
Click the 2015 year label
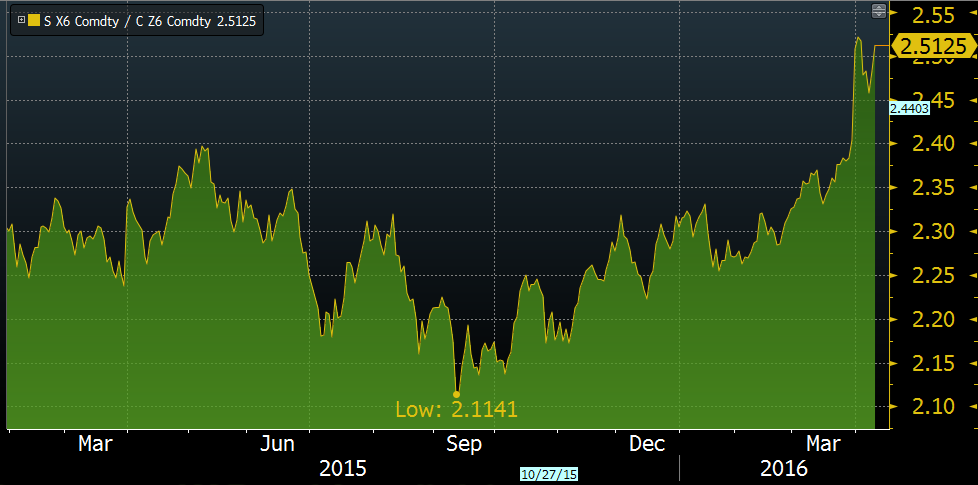click(x=342, y=467)
